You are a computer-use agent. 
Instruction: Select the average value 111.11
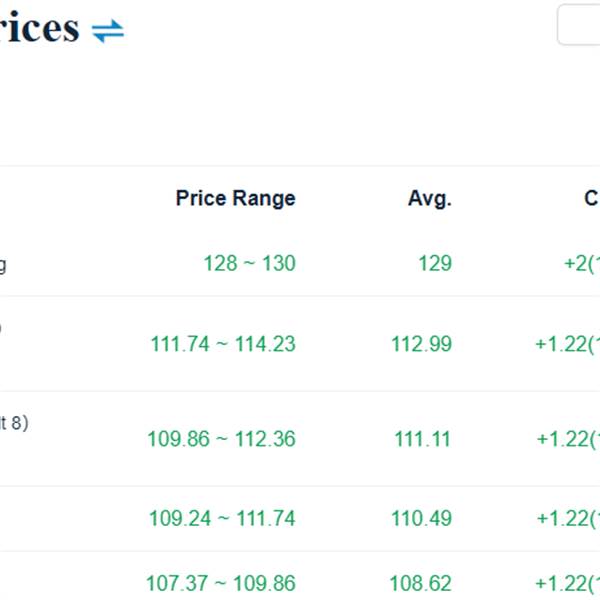422,438
